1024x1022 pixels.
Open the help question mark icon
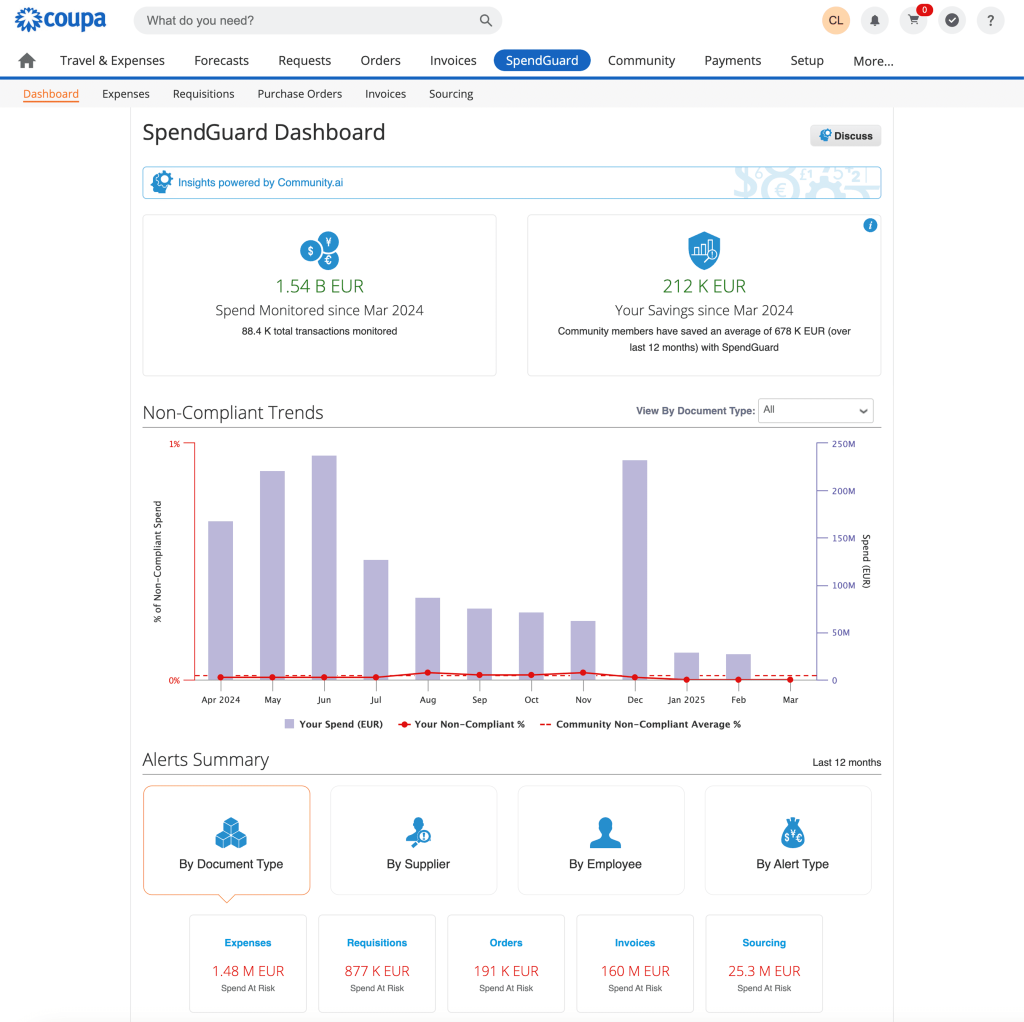(x=990, y=20)
